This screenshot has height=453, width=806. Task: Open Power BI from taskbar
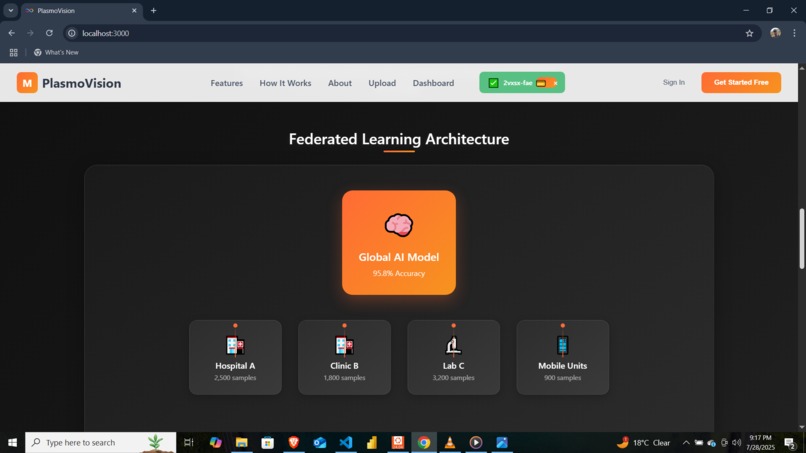point(372,442)
